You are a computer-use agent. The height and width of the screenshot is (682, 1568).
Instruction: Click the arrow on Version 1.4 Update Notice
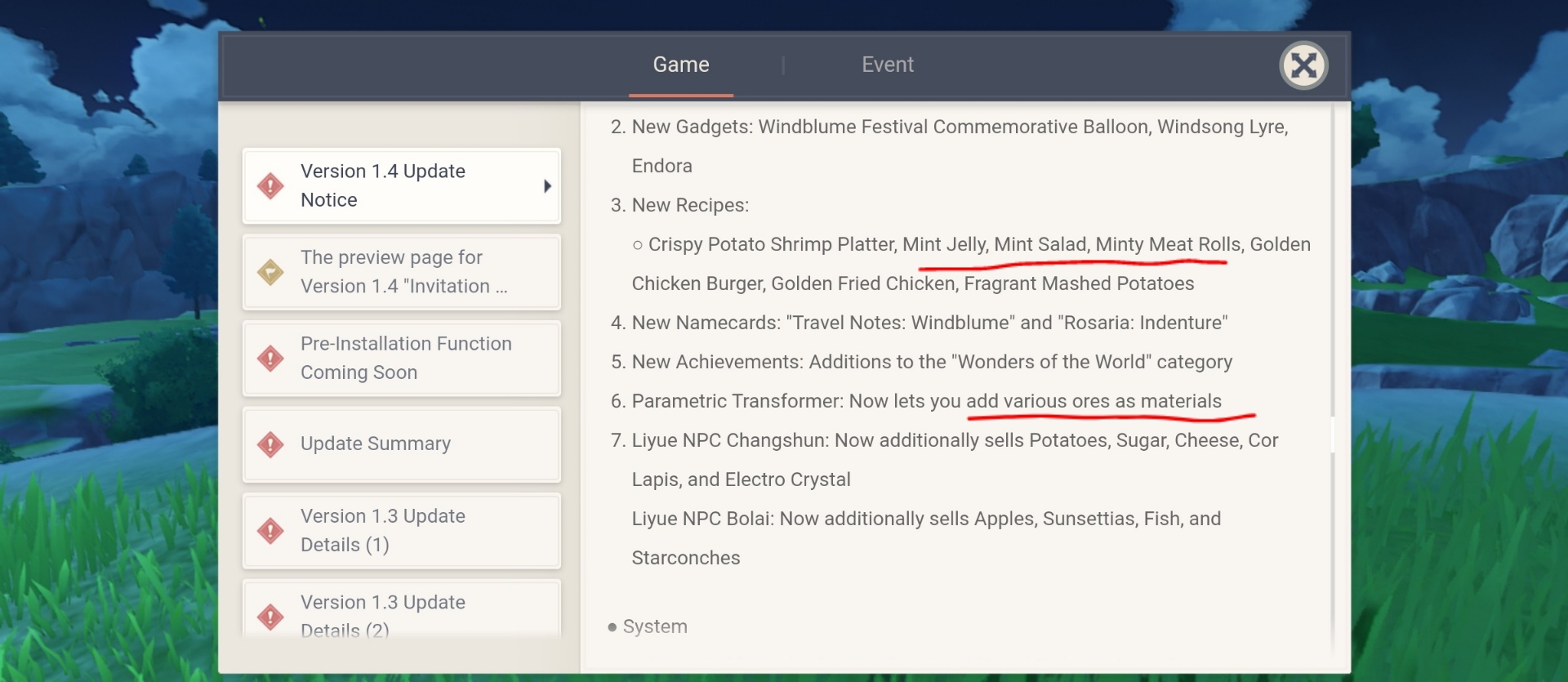click(547, 186)
